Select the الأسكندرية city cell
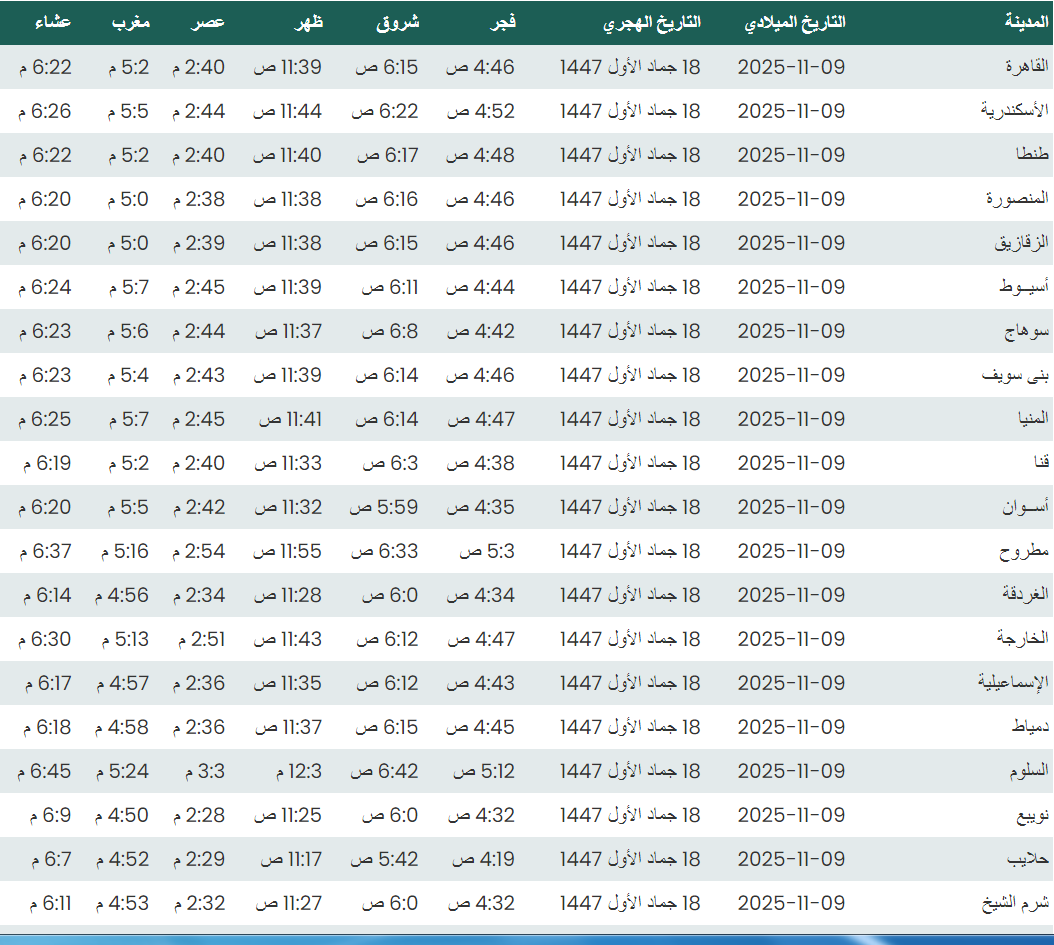1054x945 pixels. coord(1014,111)
